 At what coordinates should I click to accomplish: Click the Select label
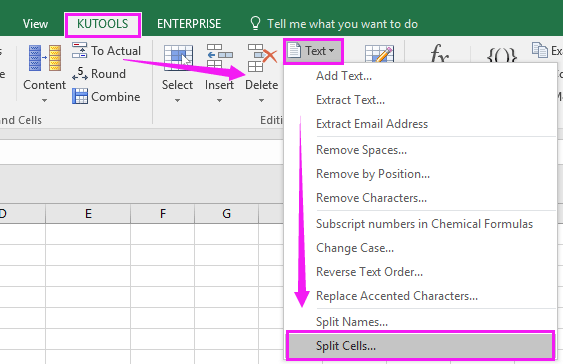coord(177,85)
